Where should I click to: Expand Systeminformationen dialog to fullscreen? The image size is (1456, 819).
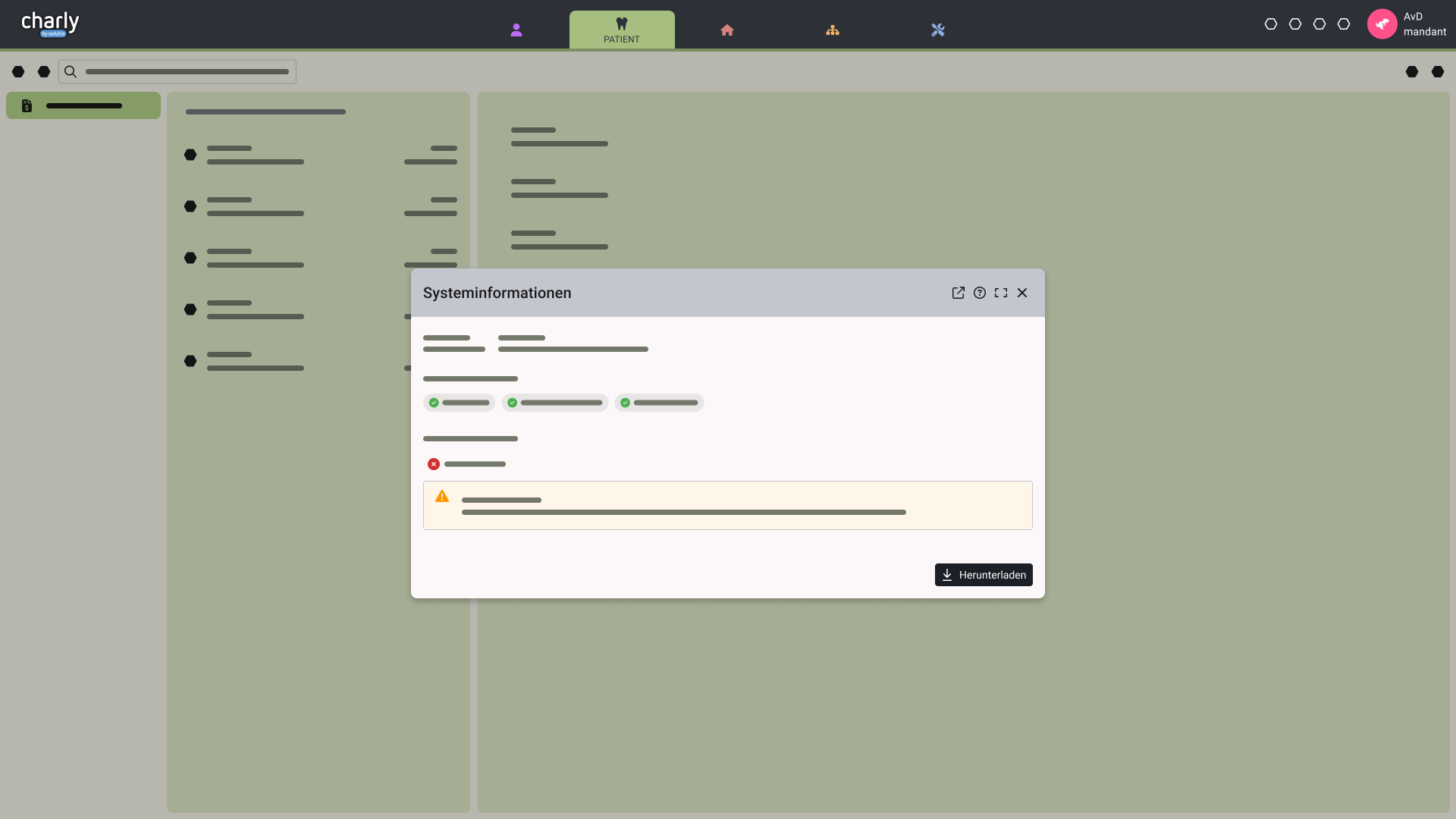click(x=1001, y=293)
